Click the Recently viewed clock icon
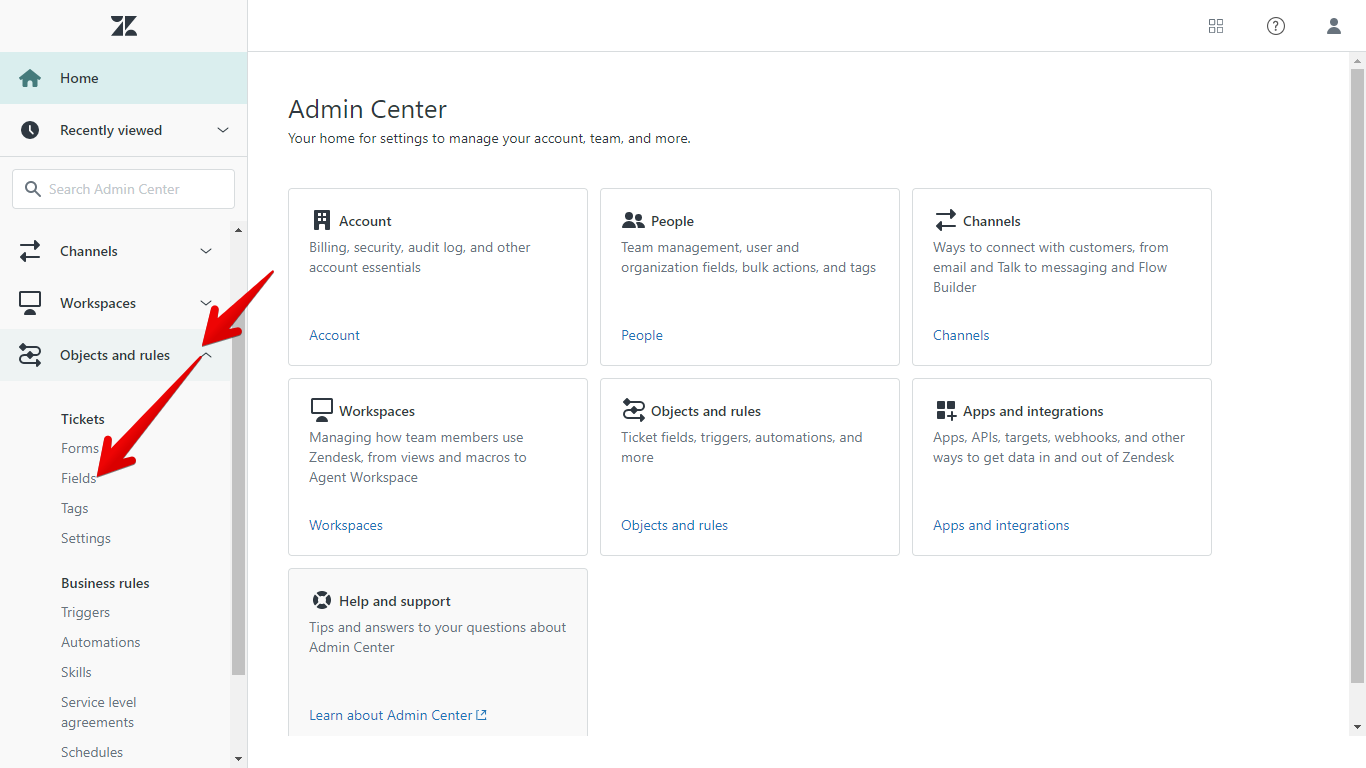Screen dimensions: 1366x768 30,130
